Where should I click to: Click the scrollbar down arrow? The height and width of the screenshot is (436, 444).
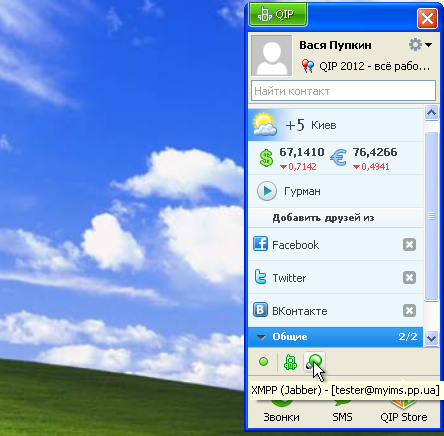tap(431, 339)
